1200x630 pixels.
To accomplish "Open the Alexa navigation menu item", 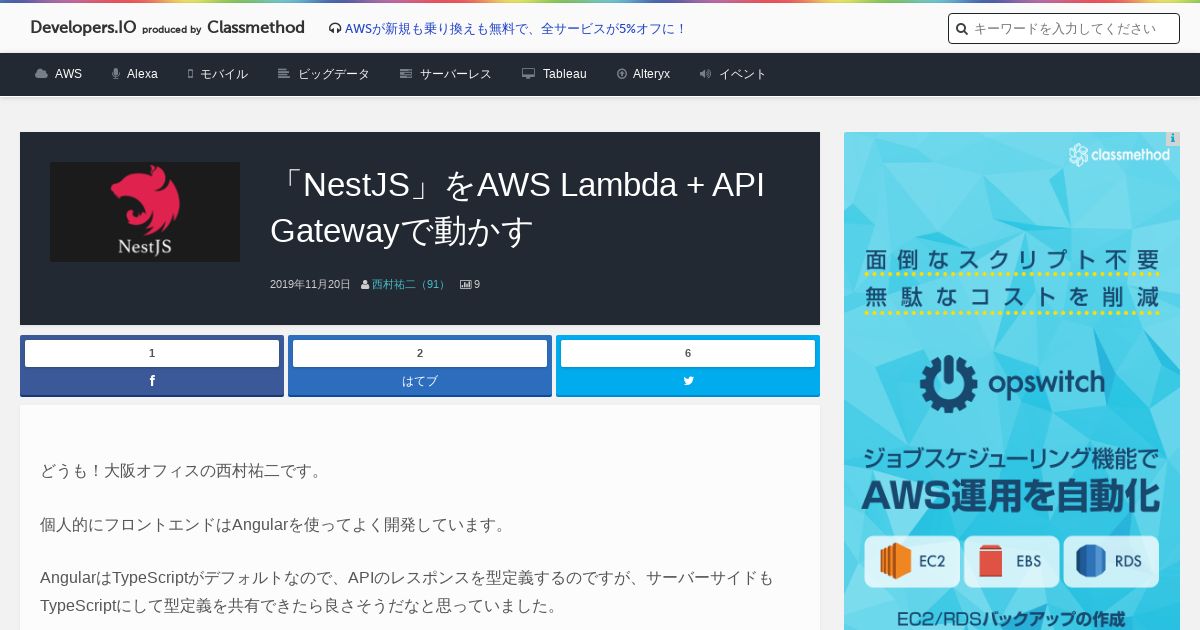I will click(x=142, y=74).
